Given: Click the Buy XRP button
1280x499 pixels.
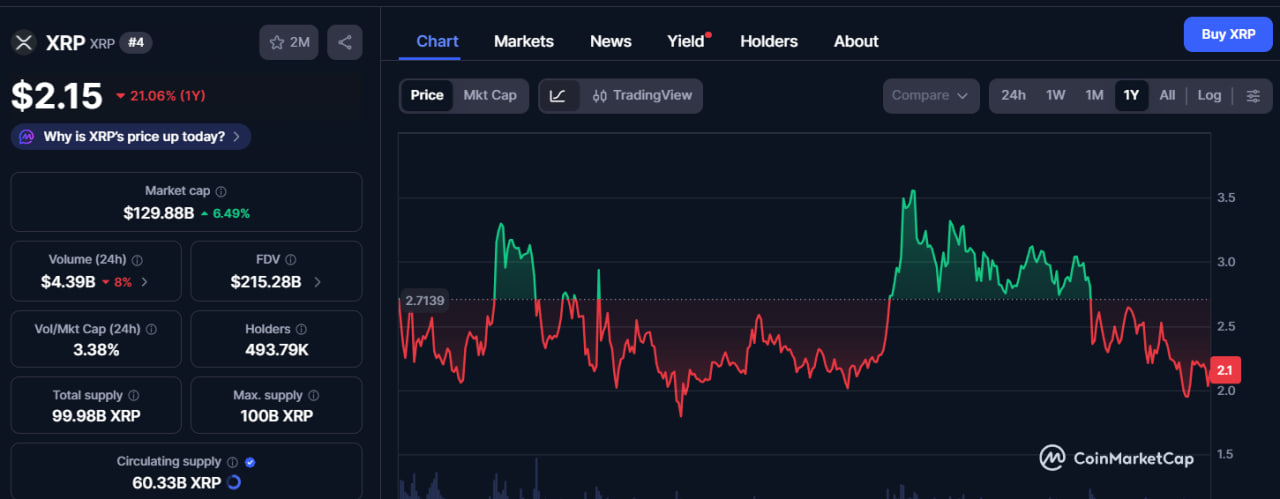Looking at the screenshot, I should click(1228, 34).
